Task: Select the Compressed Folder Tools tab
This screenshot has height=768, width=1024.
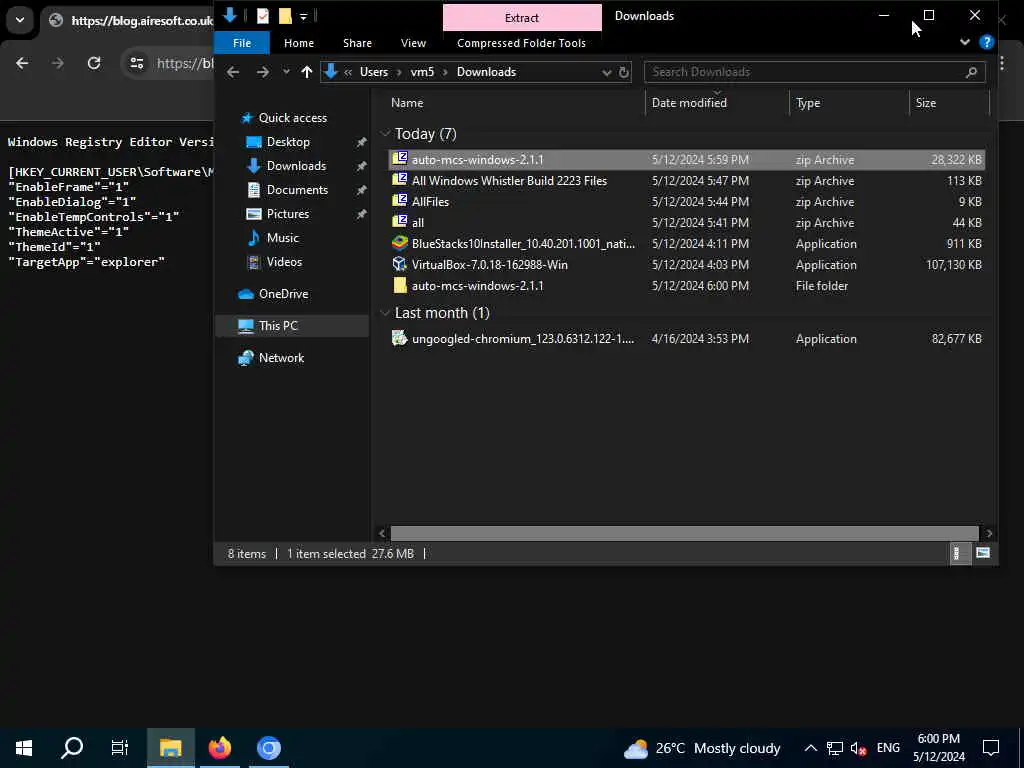Action: click(x=521, y=43)
